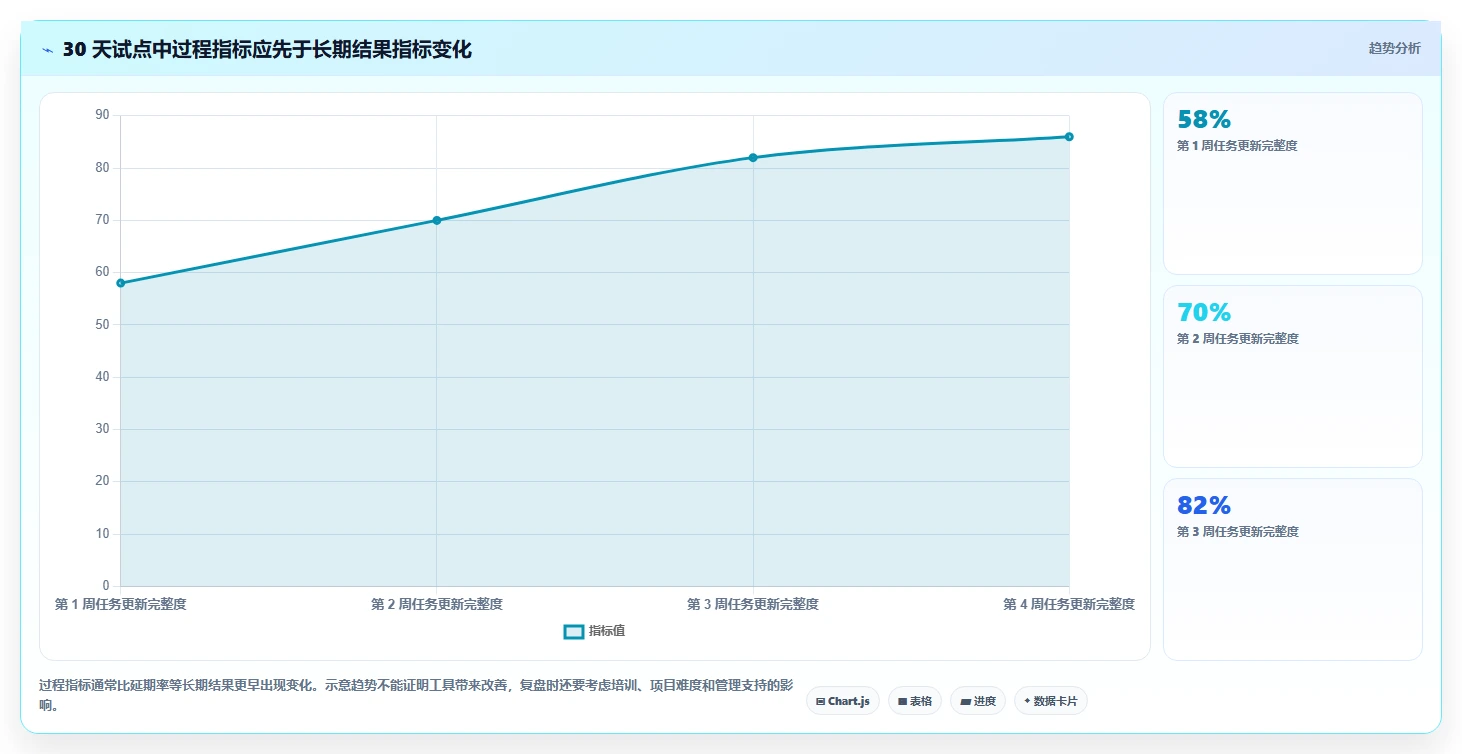The image size is (1462, 754).
Task: Select the 数据卡片 tag pill
Action: pos(1050,701)
